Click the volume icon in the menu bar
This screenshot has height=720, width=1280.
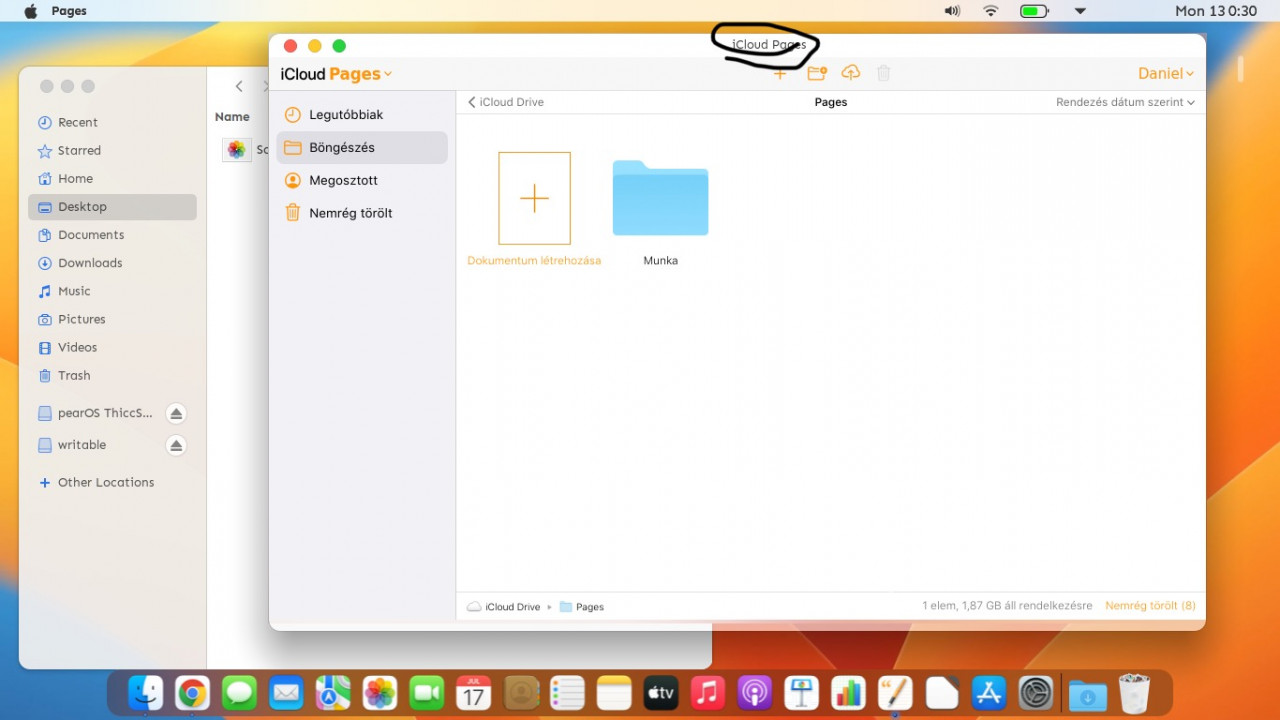coord(952,11)
